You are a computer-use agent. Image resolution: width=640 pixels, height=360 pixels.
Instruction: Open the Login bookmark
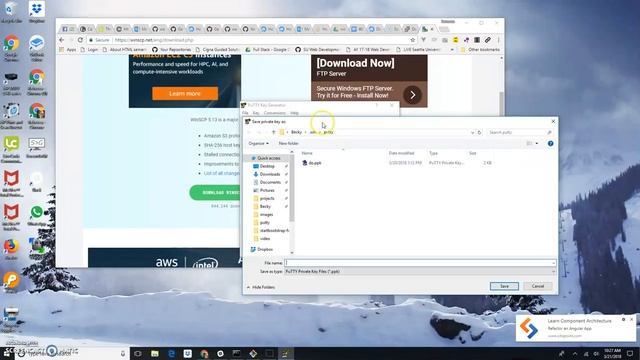tap(89, 49)
